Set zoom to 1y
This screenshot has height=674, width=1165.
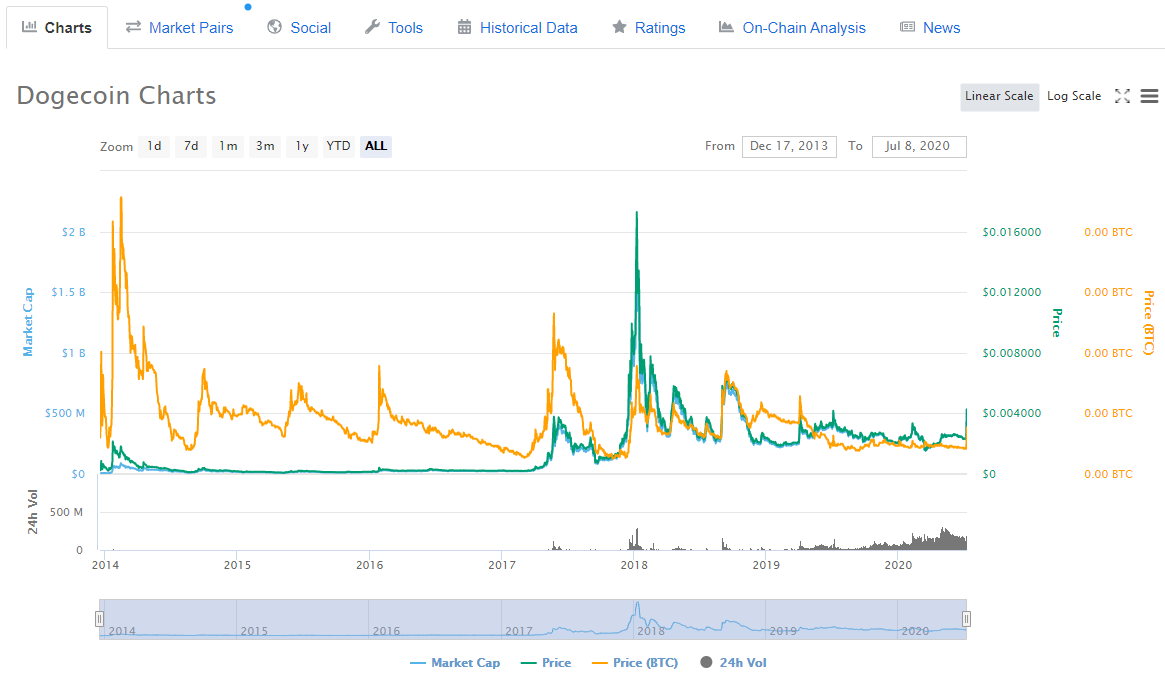pos(302,146)
